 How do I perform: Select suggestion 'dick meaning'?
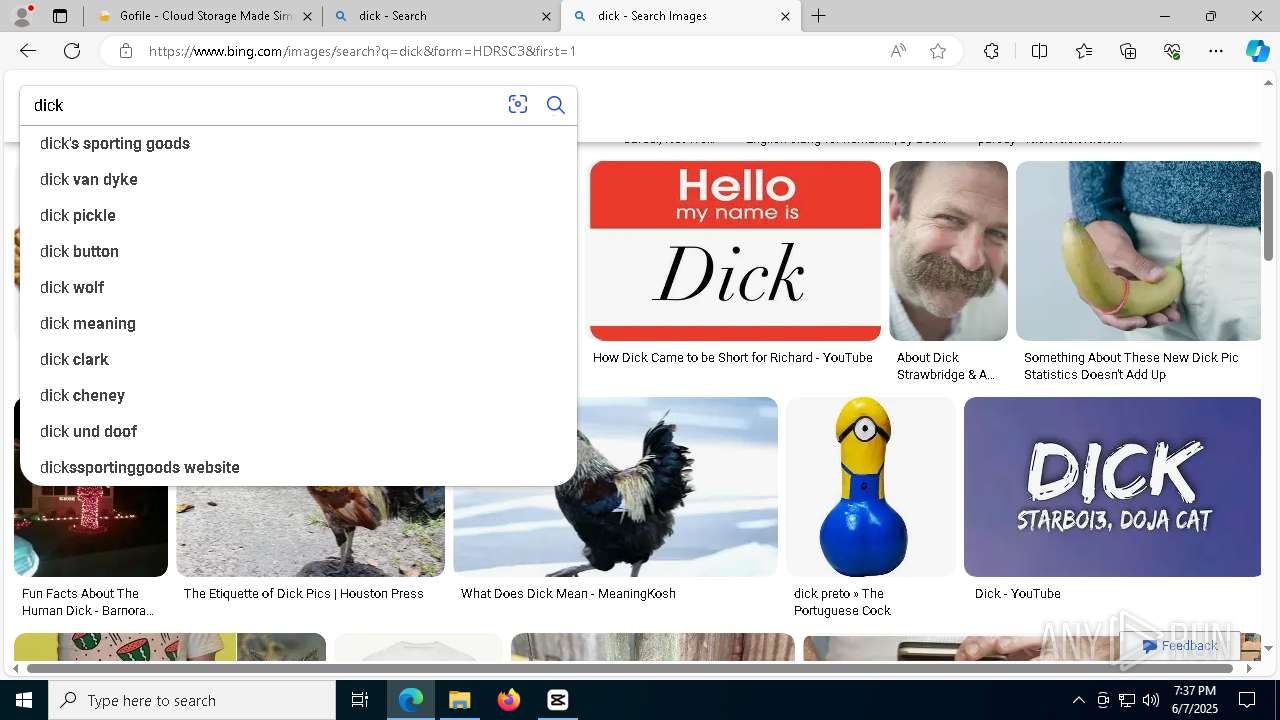pos(298,323)
